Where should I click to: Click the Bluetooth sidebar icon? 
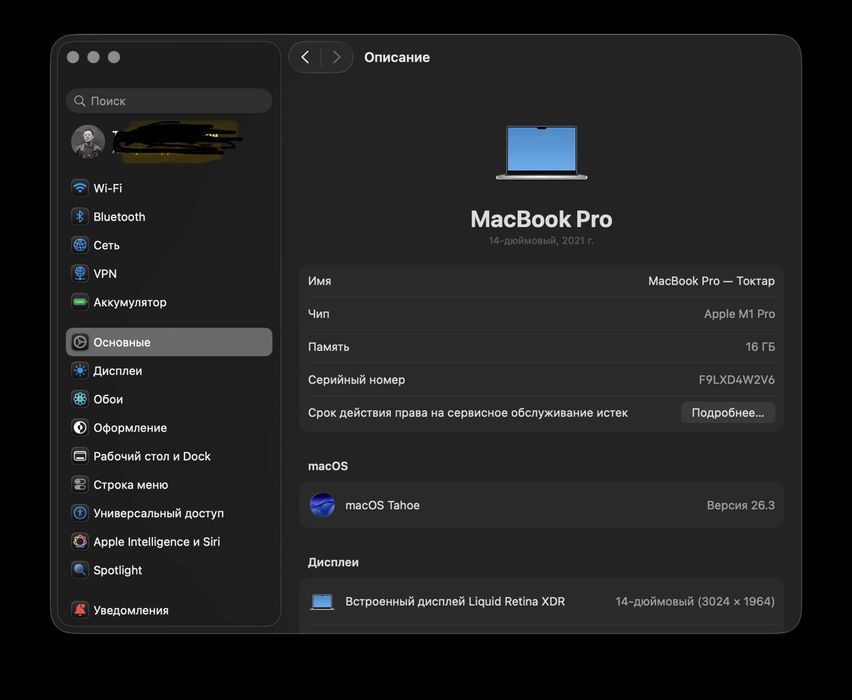click(80, 216)
